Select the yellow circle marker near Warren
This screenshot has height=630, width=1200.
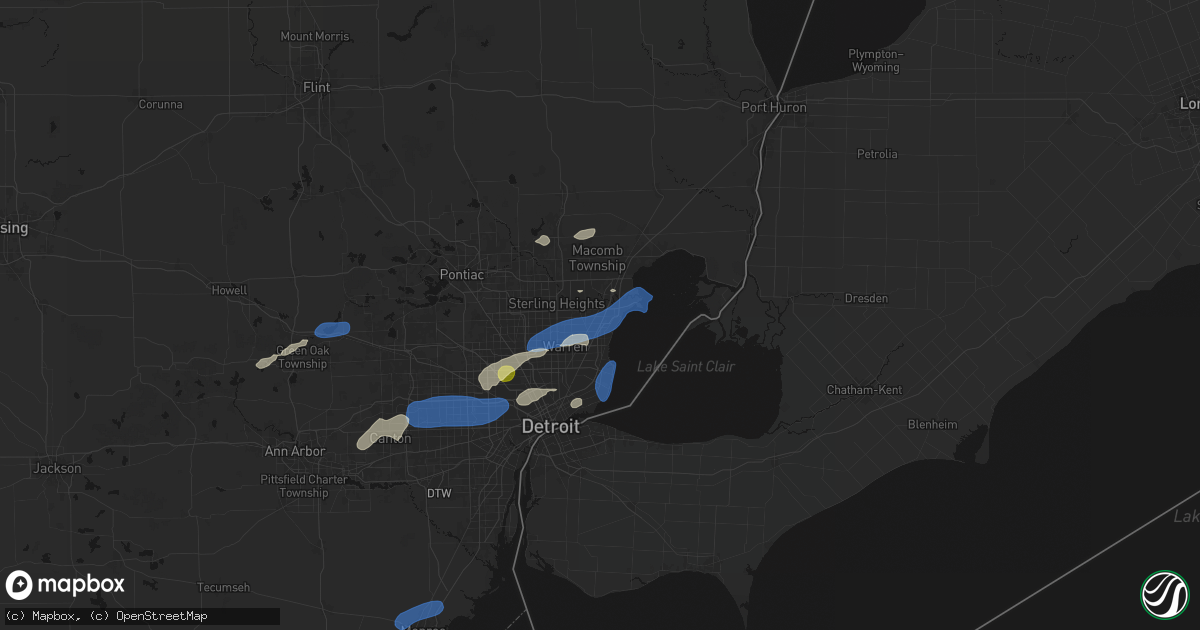click(506, 373)
